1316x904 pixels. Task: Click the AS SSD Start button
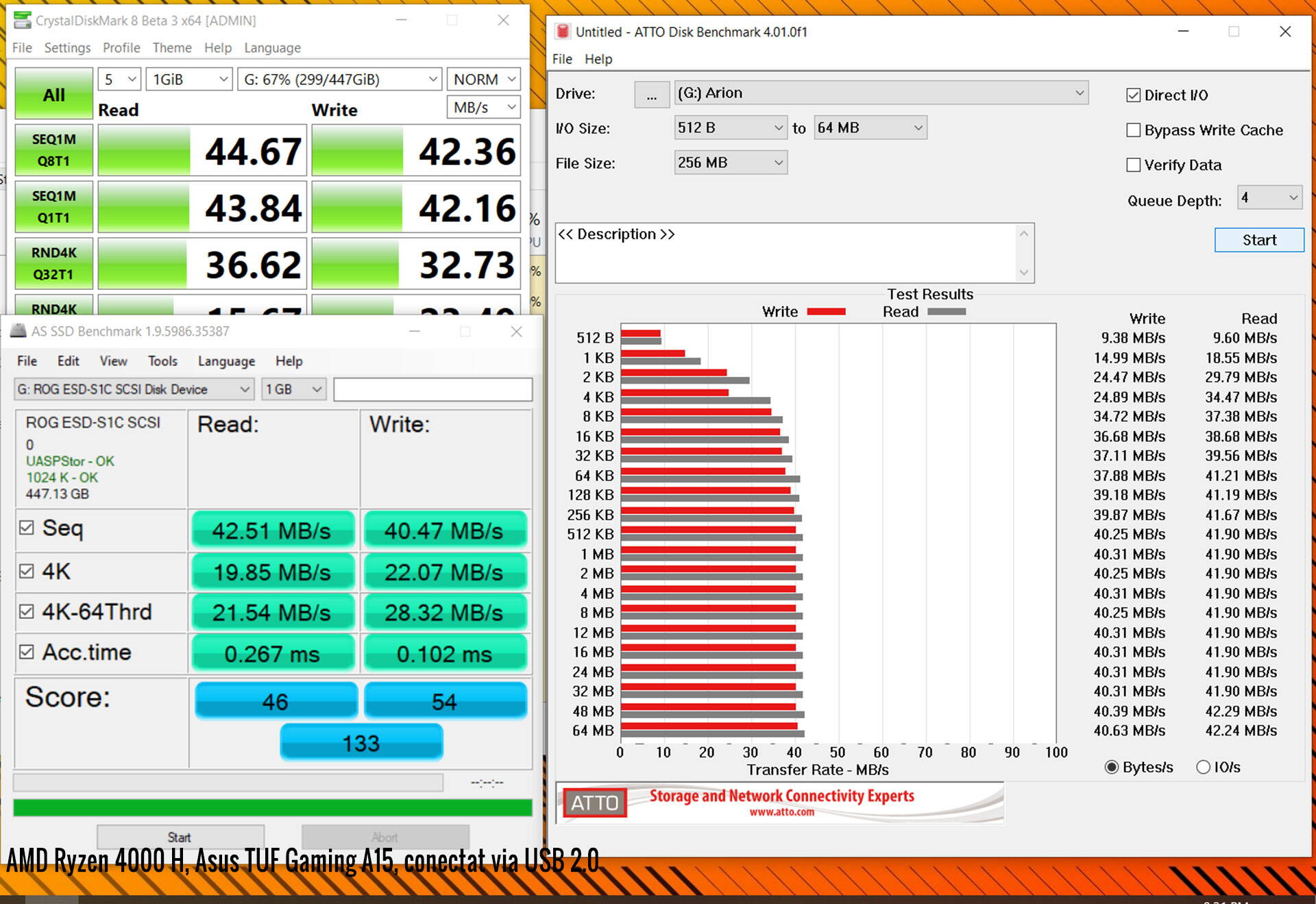pyautogui.click(x=180, y=837)
